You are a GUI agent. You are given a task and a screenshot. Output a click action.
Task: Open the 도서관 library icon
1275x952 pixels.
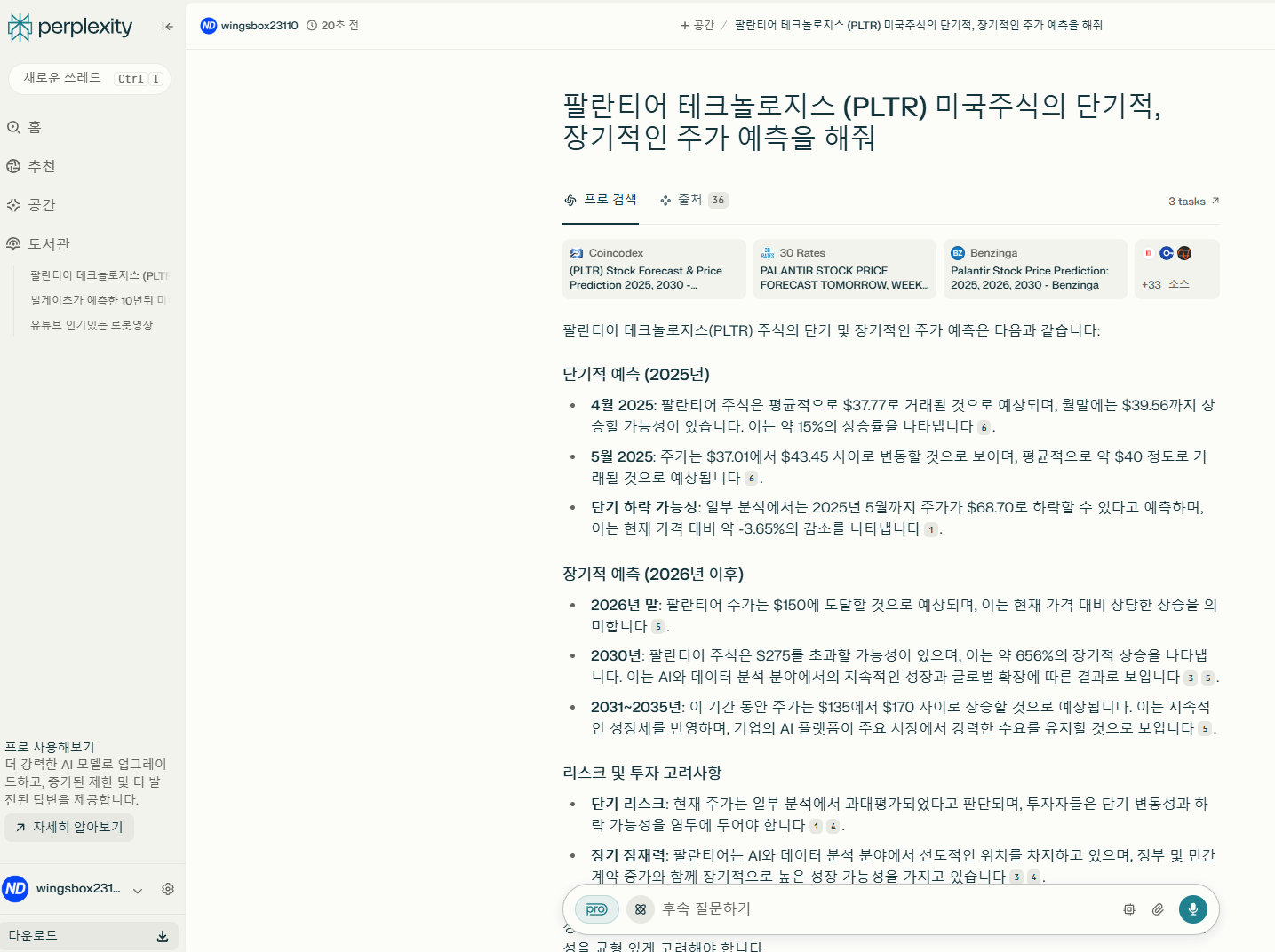point(13,244)
